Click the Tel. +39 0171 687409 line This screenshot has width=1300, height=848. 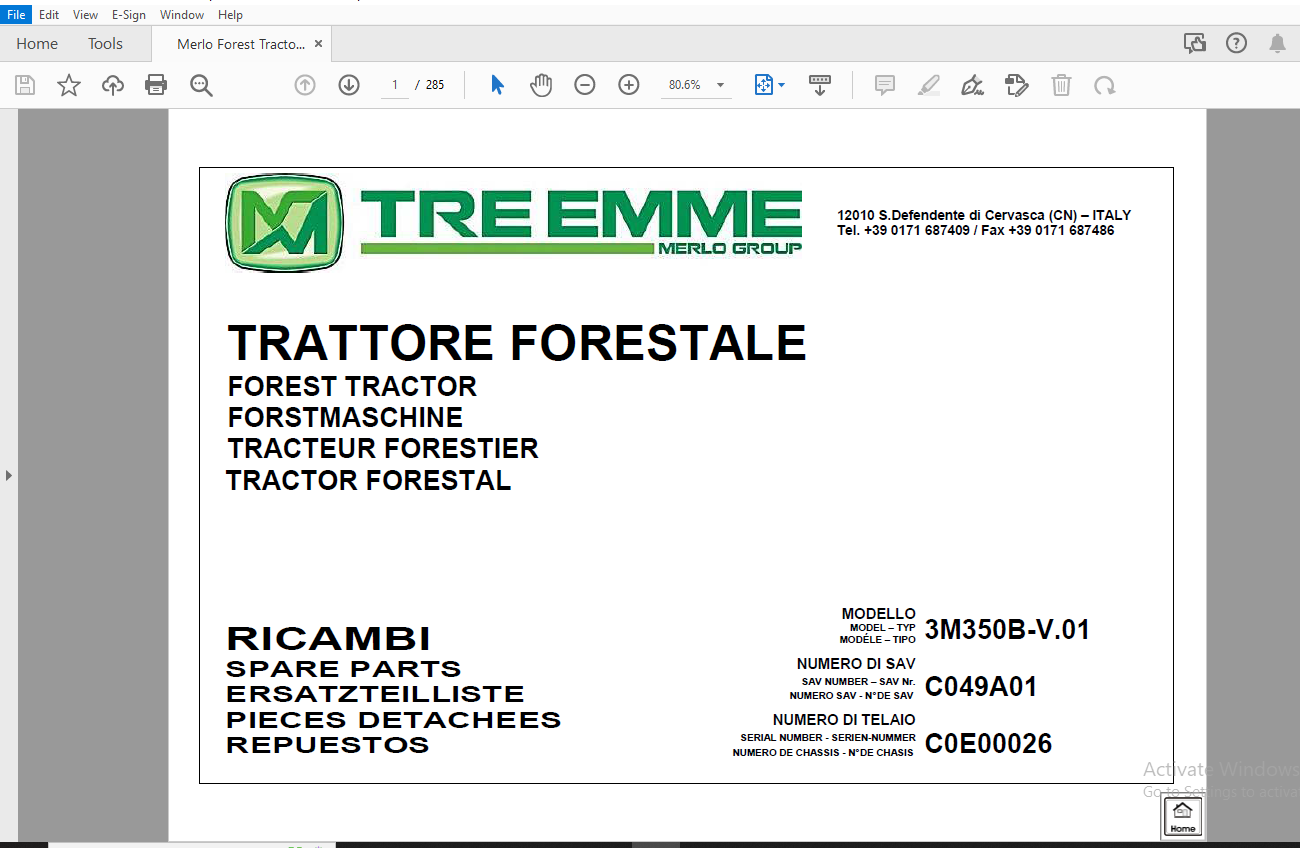(976, 230)
